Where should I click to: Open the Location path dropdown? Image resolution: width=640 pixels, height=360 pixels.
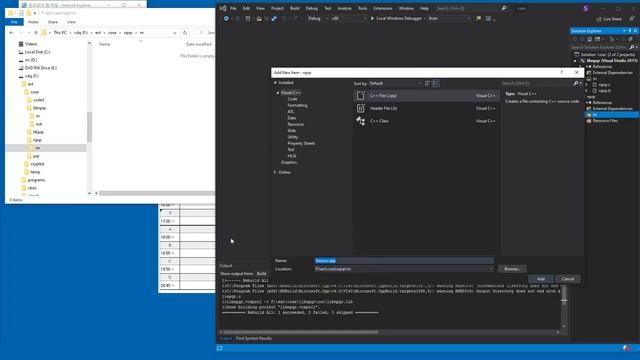click(491, 269)
